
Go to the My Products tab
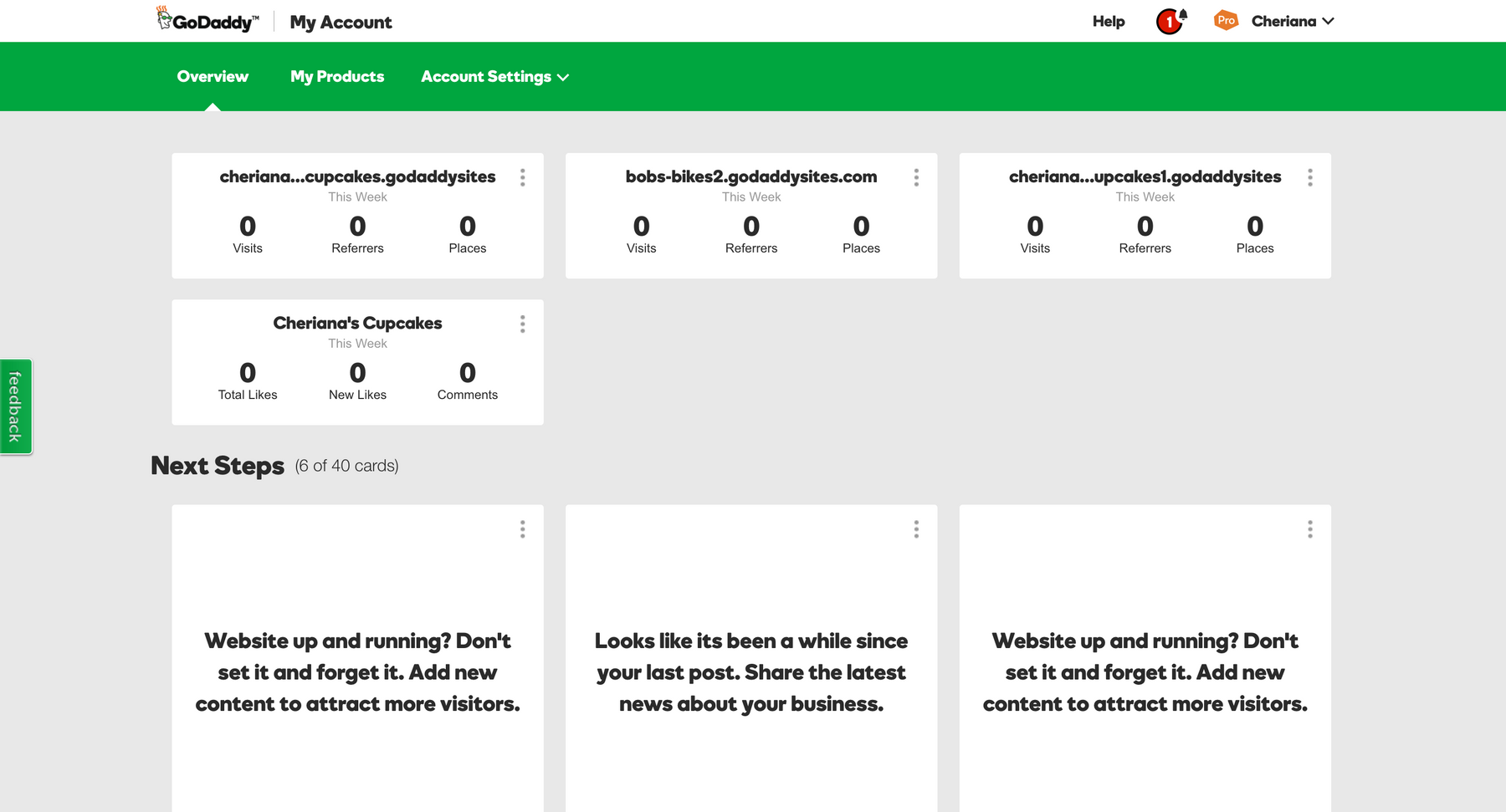(337, 77)
